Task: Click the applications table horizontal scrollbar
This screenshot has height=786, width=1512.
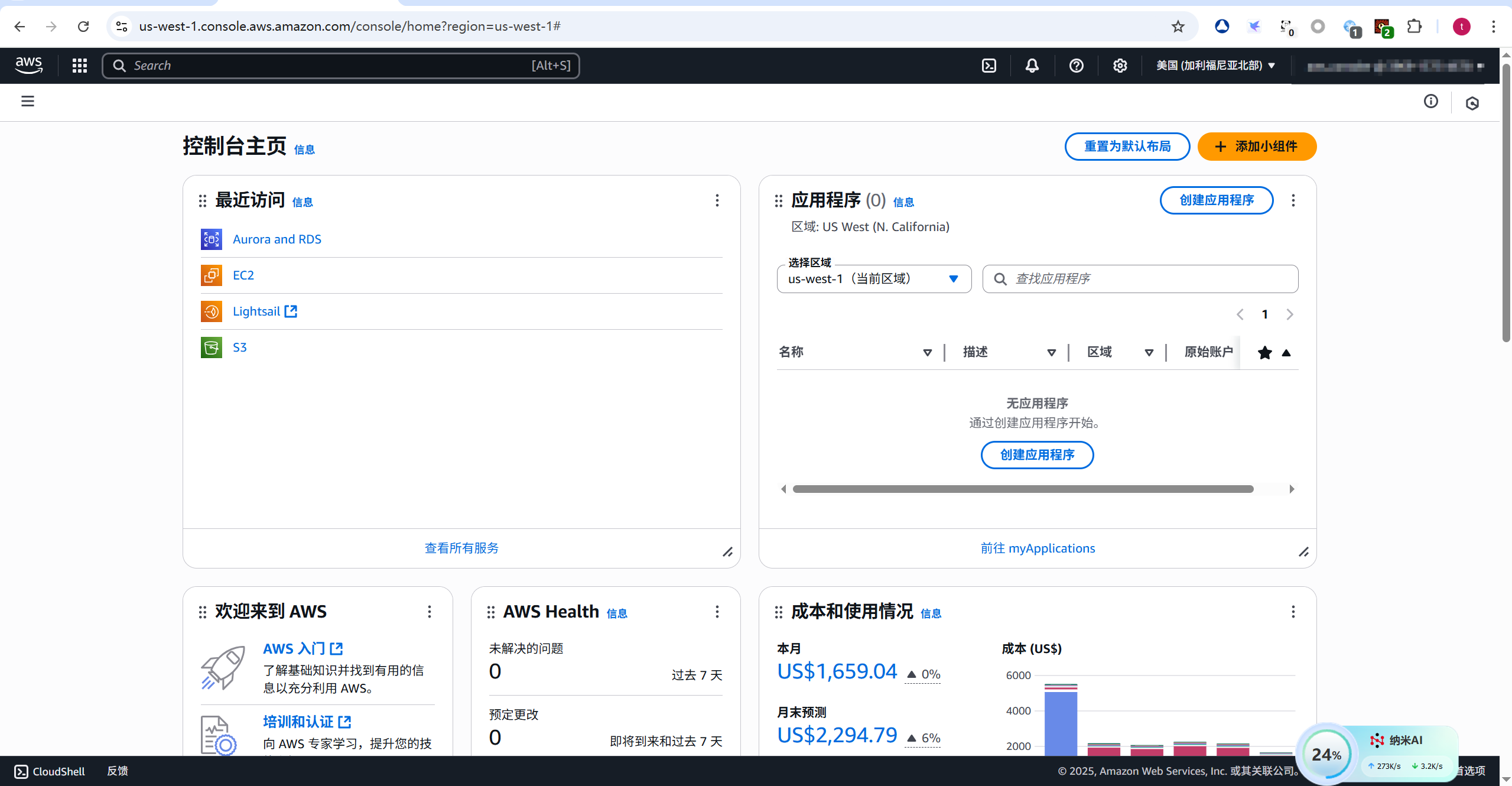Action: coord(1023,489)
